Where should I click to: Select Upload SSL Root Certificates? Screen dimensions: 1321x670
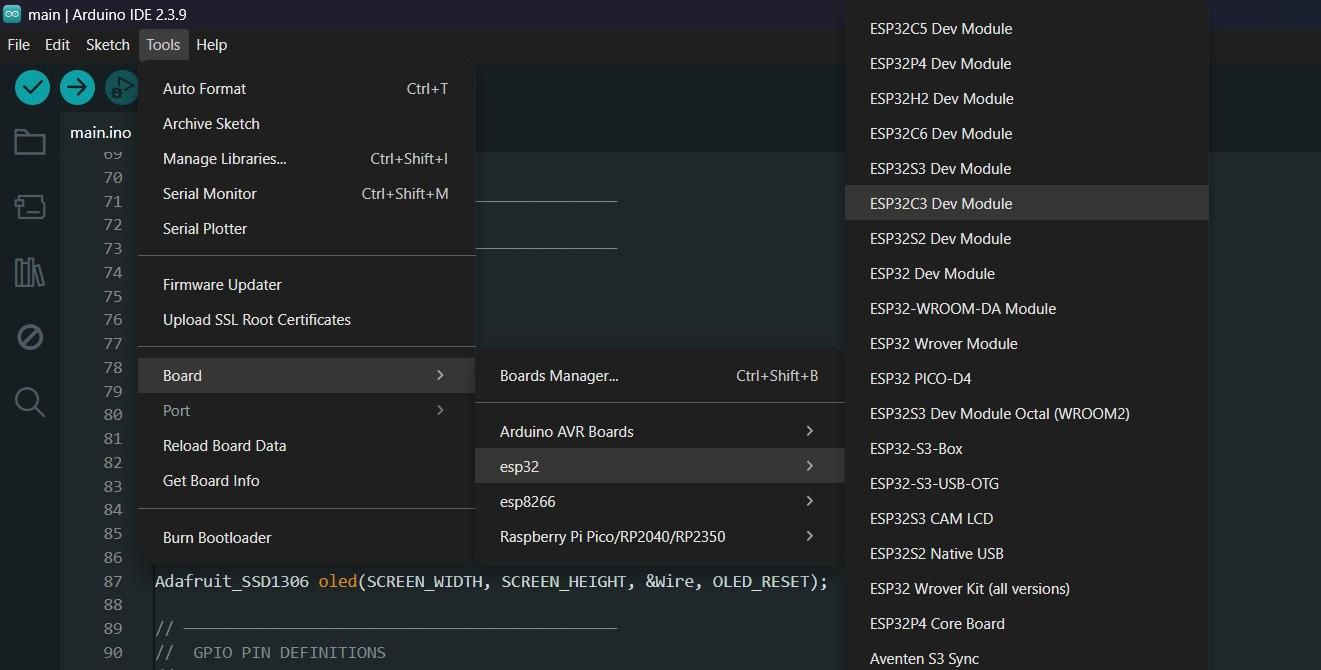coord(306,320)
